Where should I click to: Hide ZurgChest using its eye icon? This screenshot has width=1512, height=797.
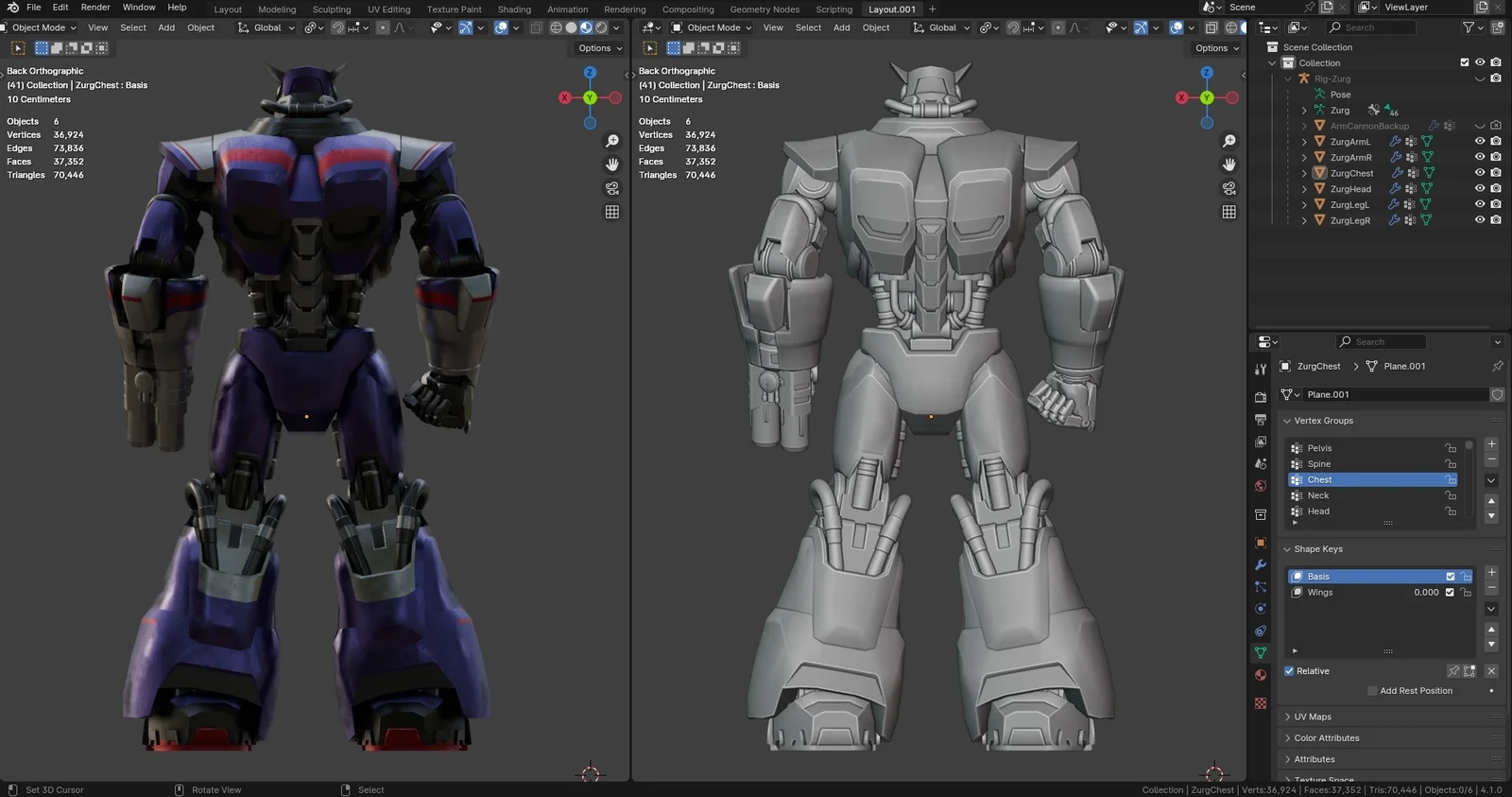[1480, 173]
